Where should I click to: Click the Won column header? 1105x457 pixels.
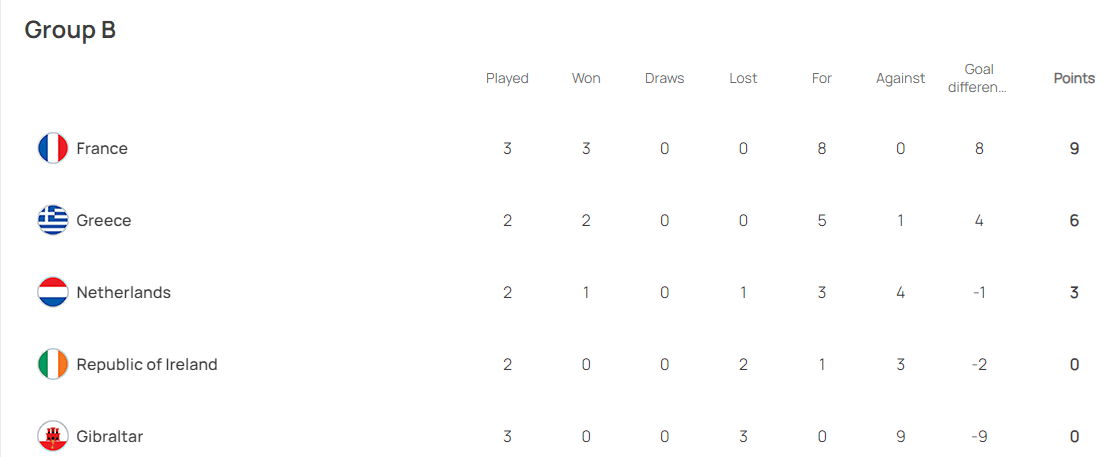(x=586, y=78)
